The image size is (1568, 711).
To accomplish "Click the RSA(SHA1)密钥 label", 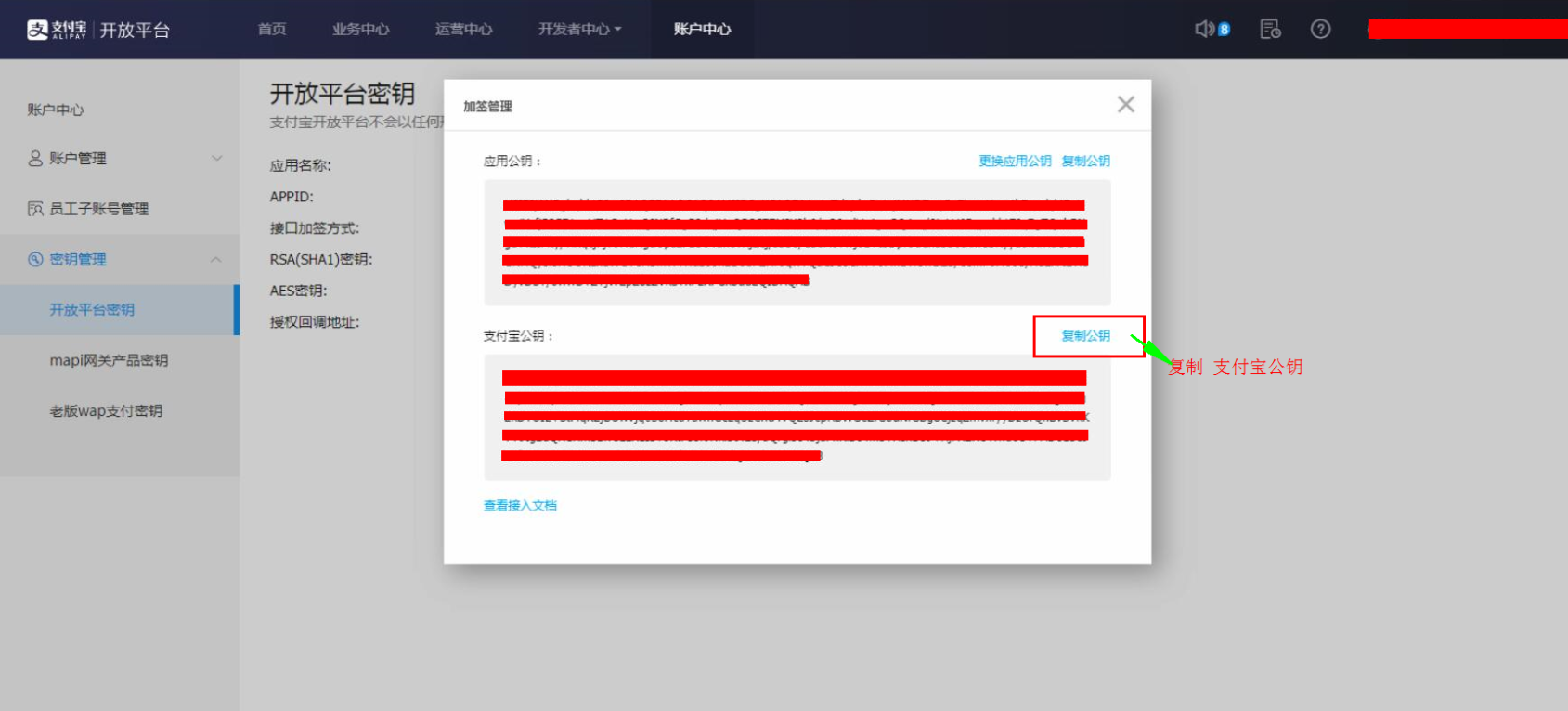I will 321,260.
